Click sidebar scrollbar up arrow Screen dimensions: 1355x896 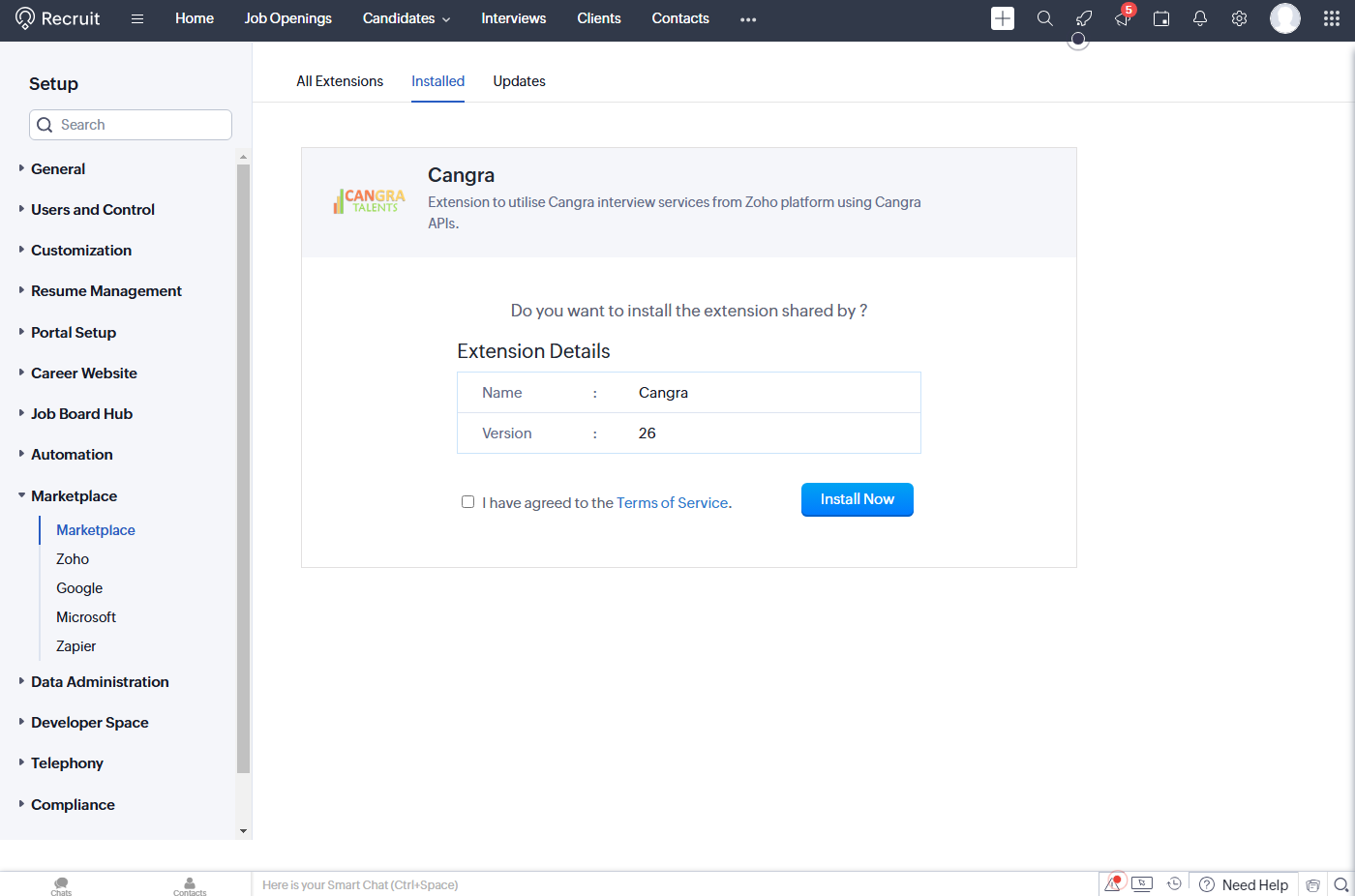pyautogui.click(x=243, y=157)
